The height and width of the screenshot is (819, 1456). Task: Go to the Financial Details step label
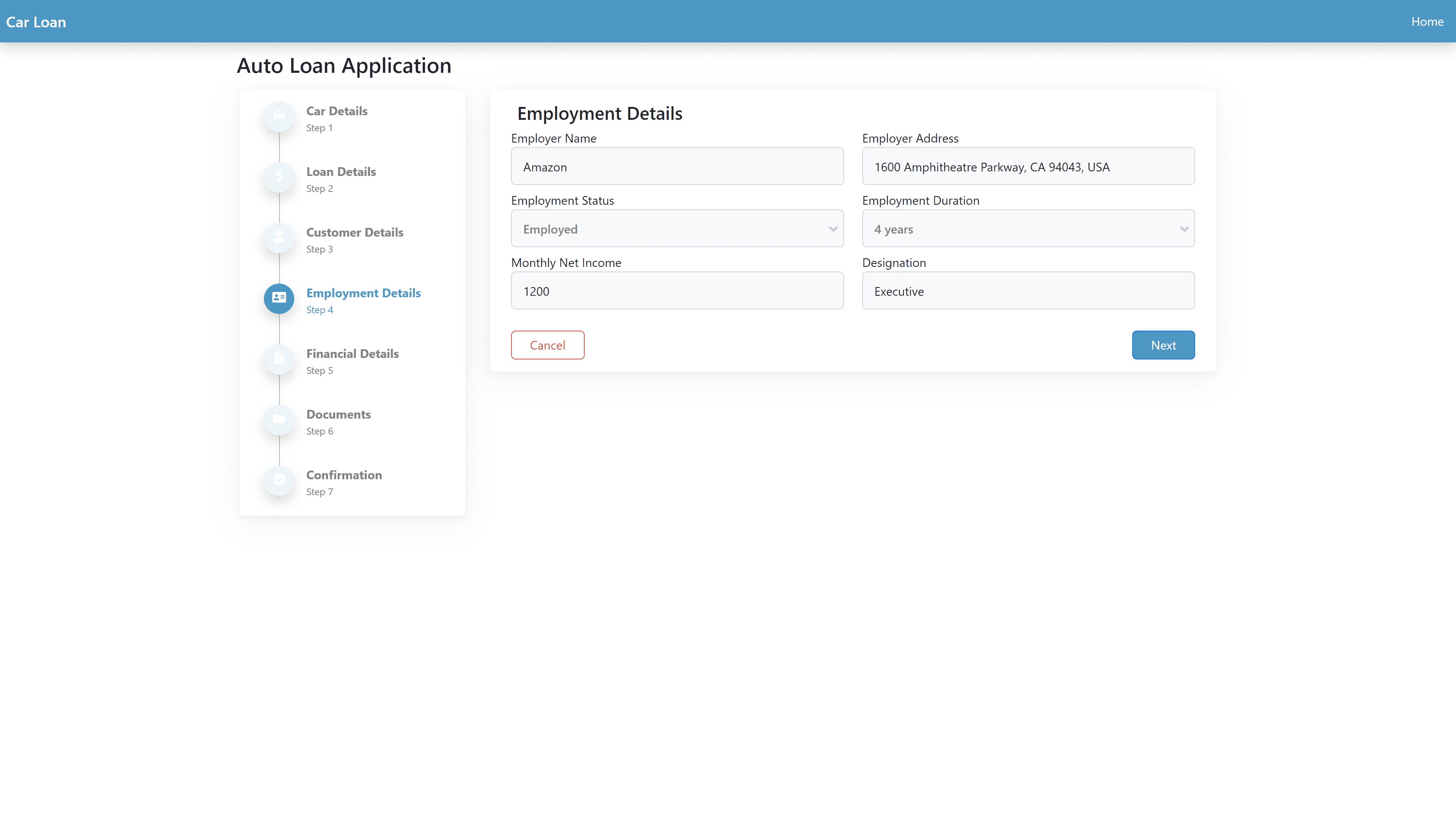click(353, 354)
